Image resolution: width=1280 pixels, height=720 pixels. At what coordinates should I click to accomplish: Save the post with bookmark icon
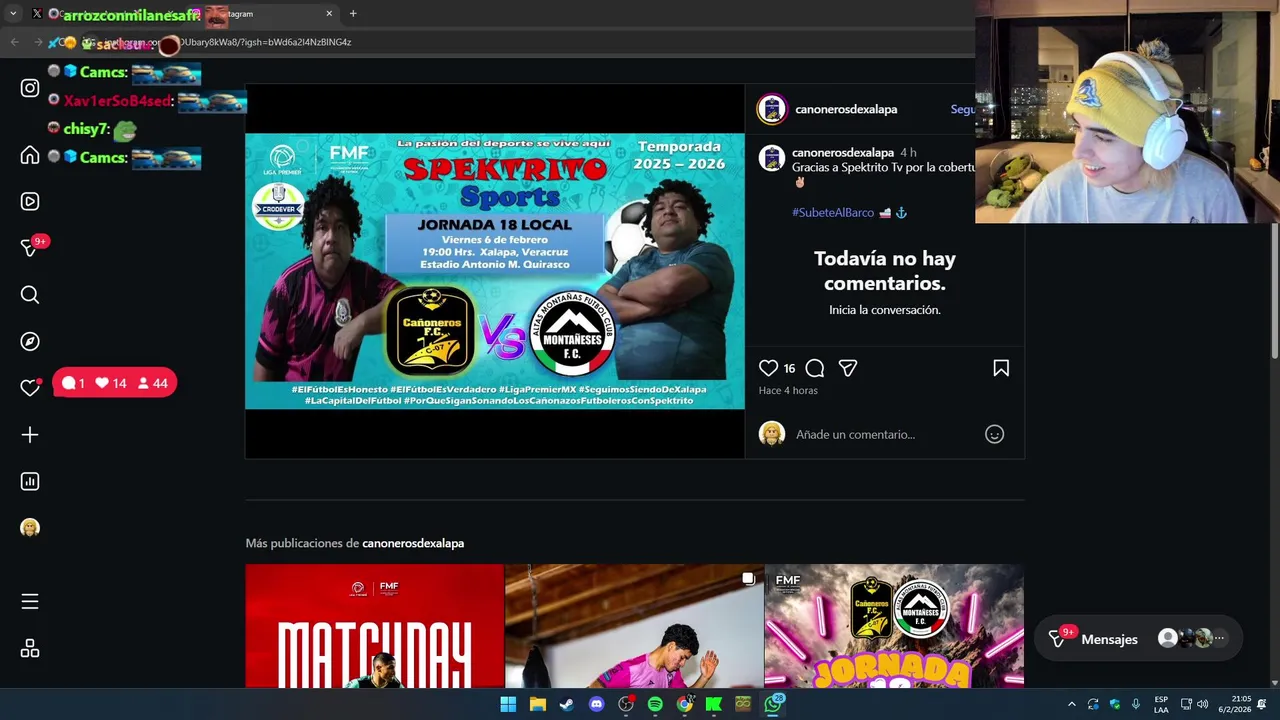click(1001, 368)
